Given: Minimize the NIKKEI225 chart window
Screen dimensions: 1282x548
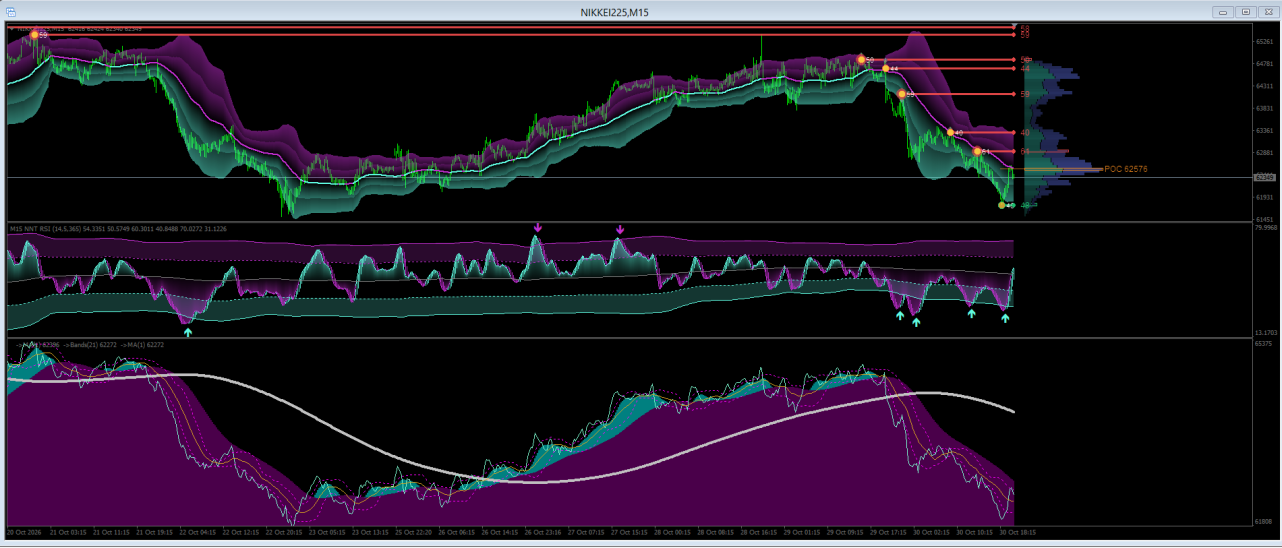Looking at the screenshot, I should [1223, 12].
